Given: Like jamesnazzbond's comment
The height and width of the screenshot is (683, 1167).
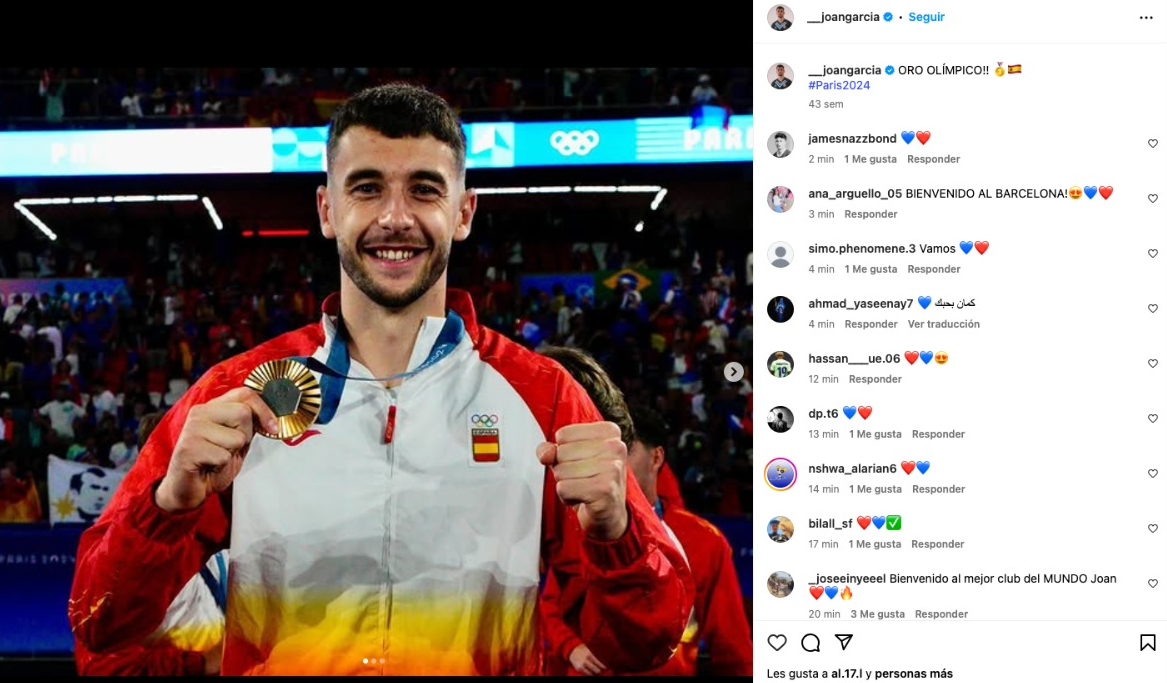Looking at the screenshot, I should click(x=1152, y=144).
